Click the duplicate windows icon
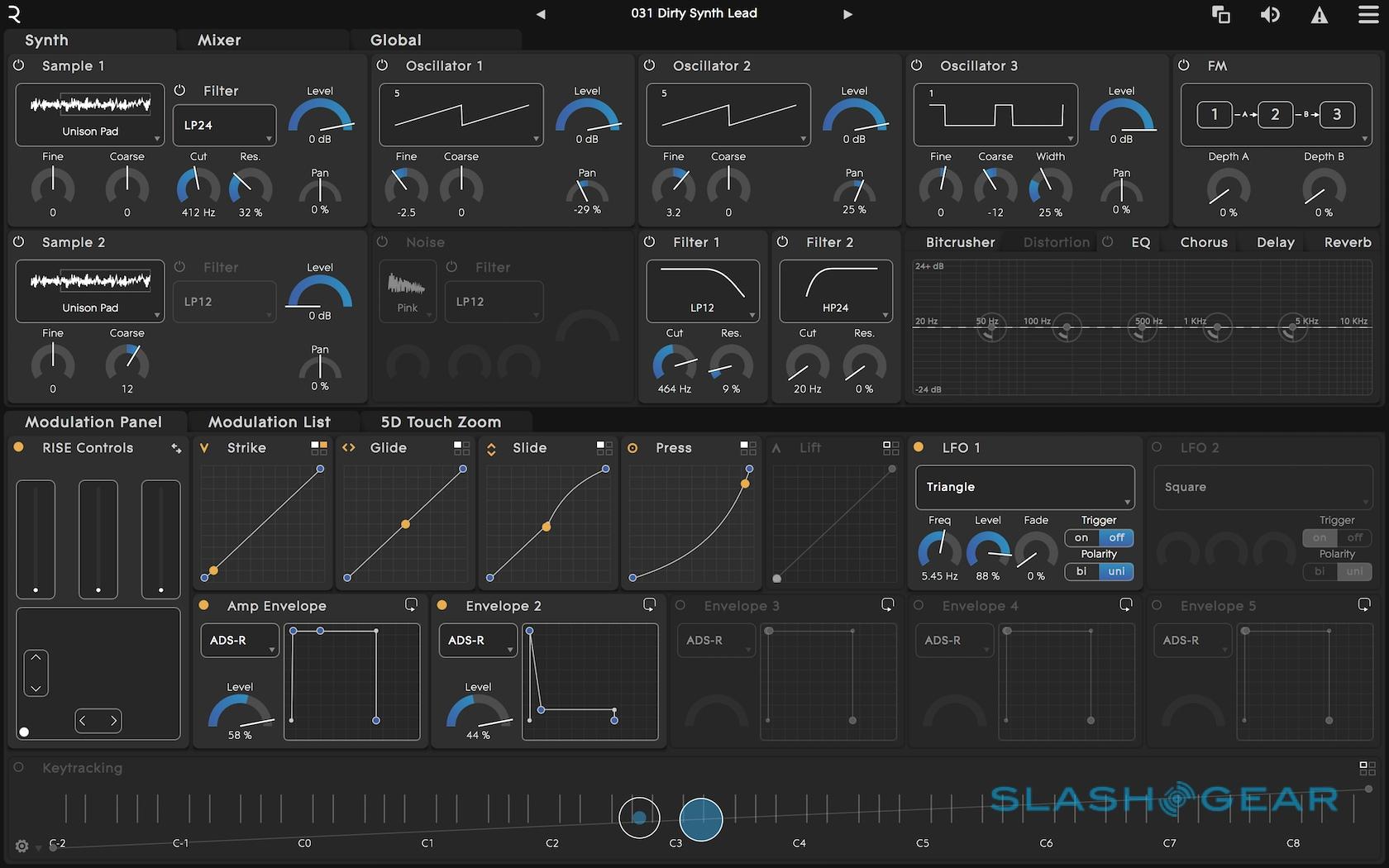The height and width of the screenshot is (868, 1389). point(1220,15)
